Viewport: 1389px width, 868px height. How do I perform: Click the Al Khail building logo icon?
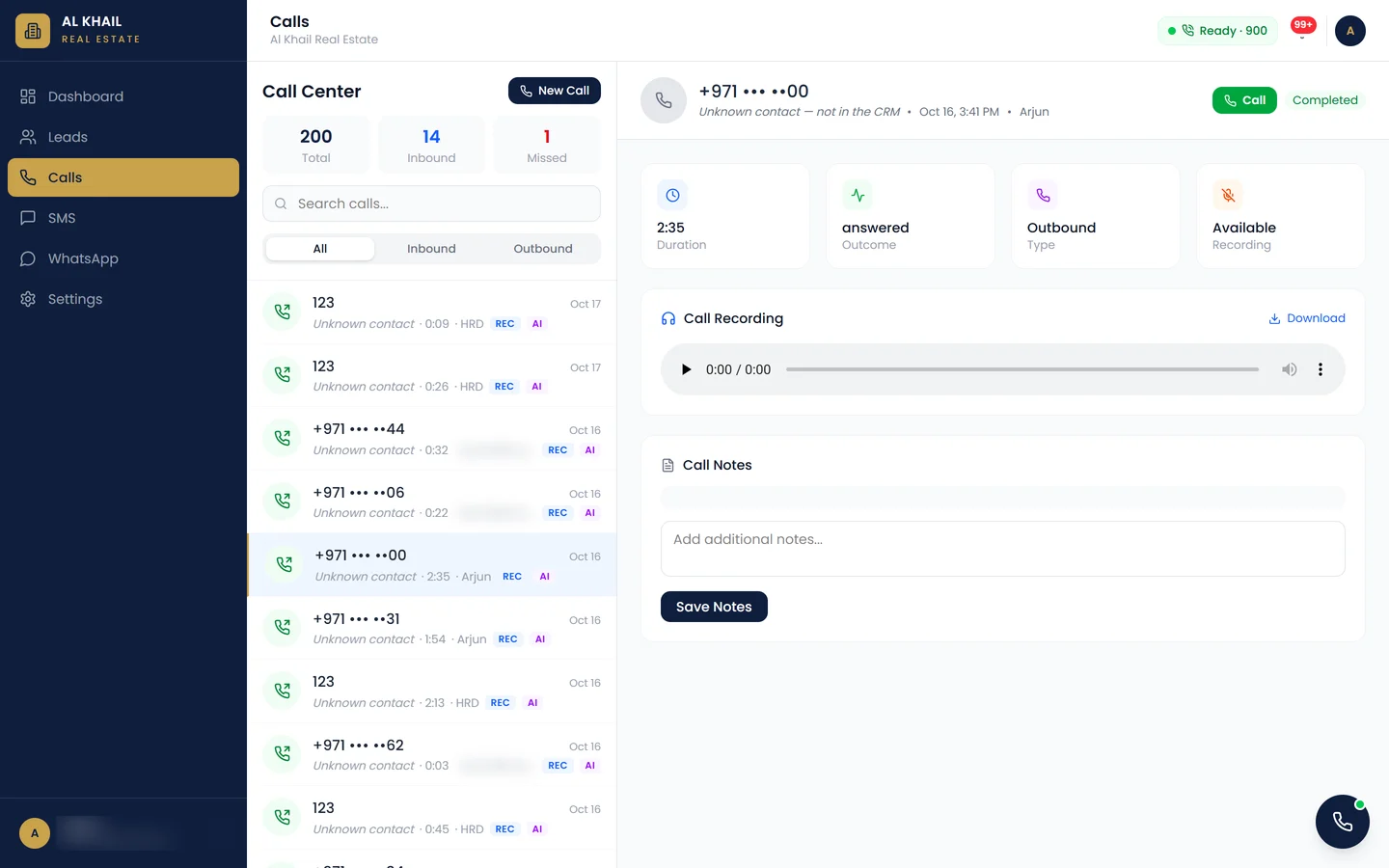33,31
